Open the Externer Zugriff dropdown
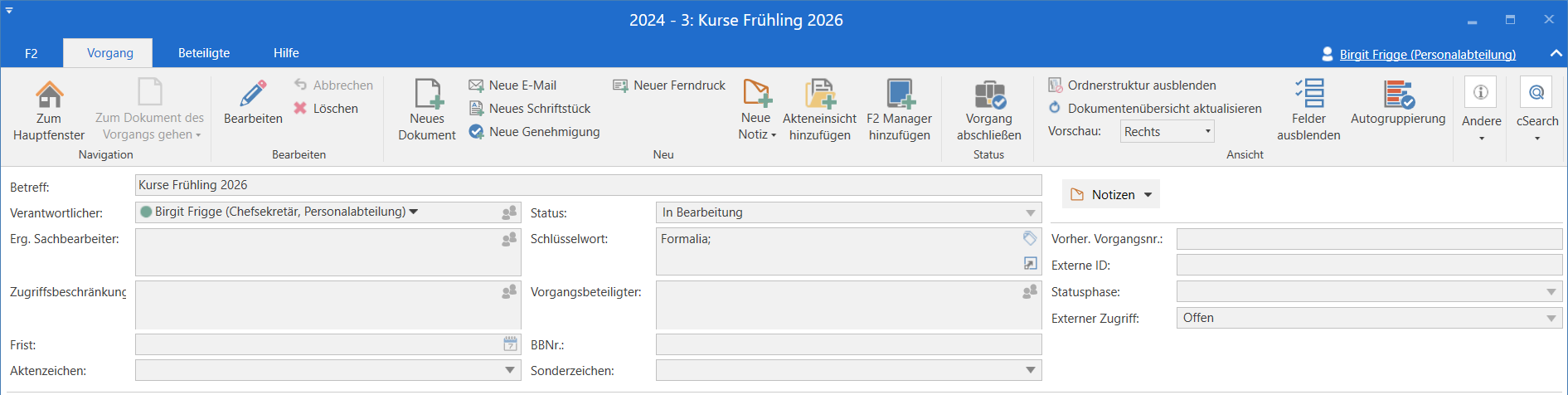Screen dimensions: 1568x395 click(x=1551, y=319)
